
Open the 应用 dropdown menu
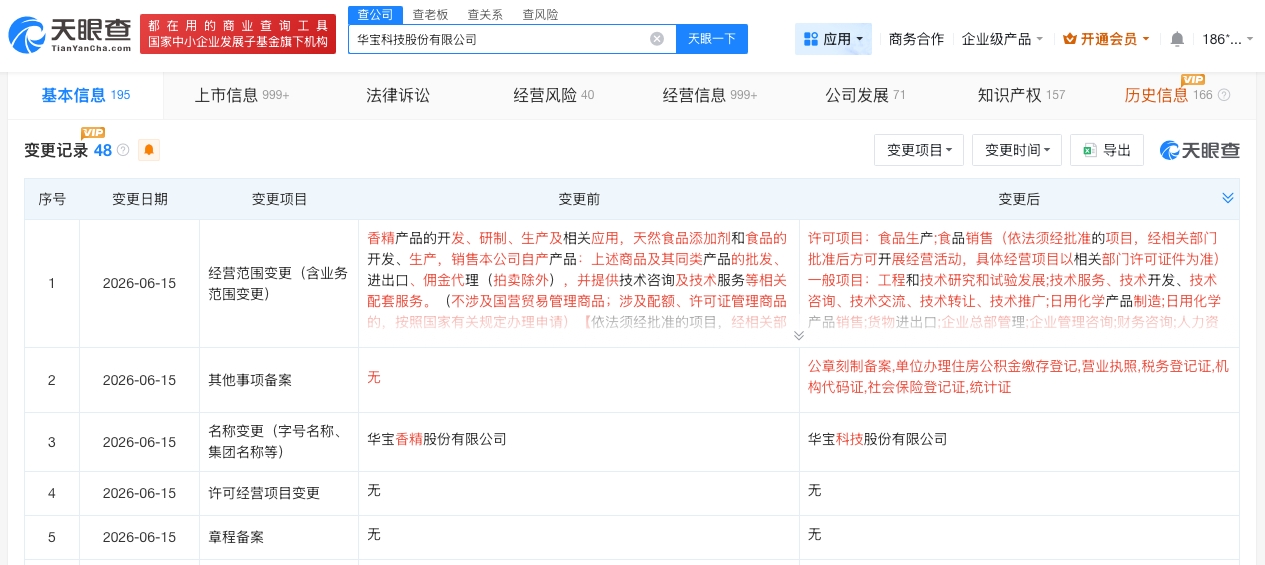(833, 39)
